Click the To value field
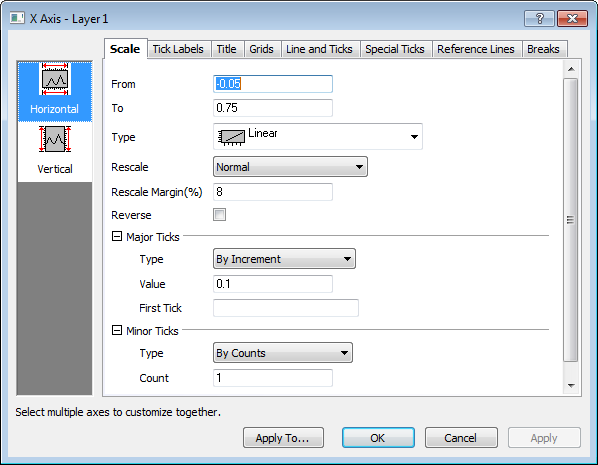598x465 pixels. pyautogui.click(x=273, y=108)
